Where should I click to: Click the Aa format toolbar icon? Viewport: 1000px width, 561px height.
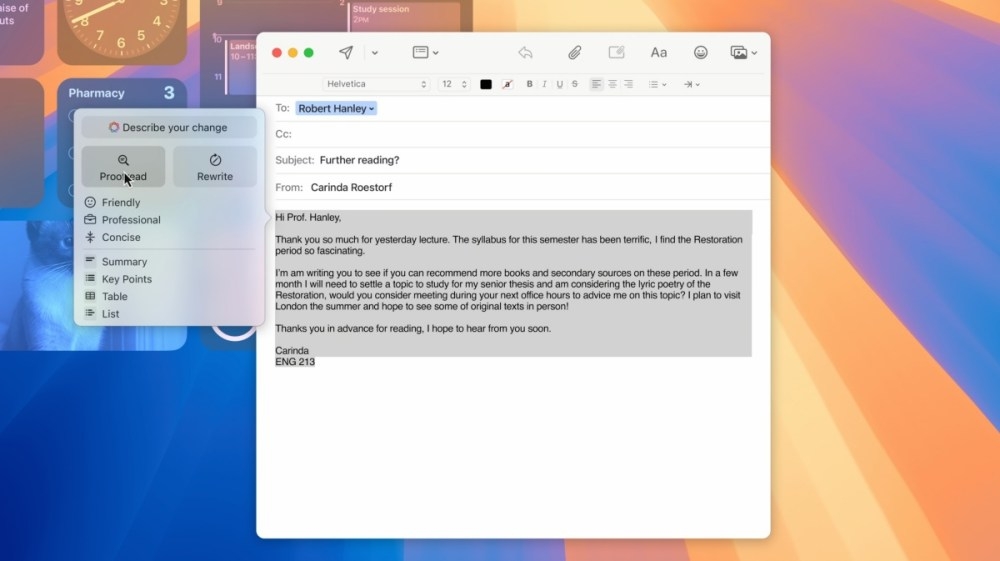658,53
